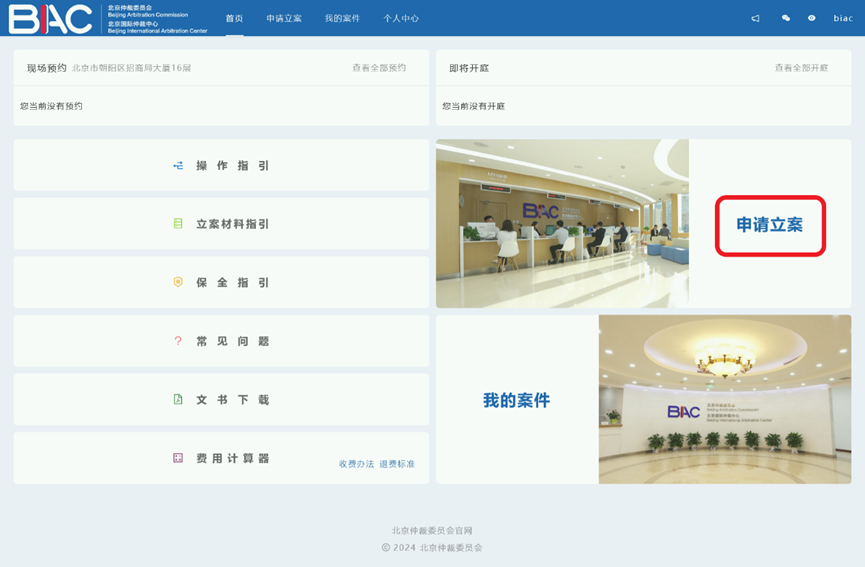This screenshot has height=567, width=865.
Task: Click the 查看全部开庭 link
Action: tap(801, 68)
